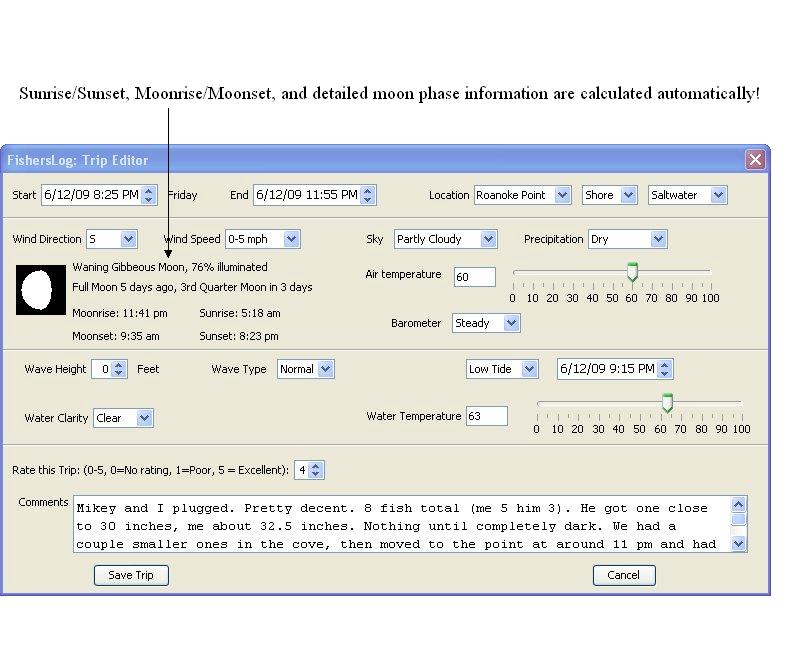Click the moon phase image

coord(40,289)
